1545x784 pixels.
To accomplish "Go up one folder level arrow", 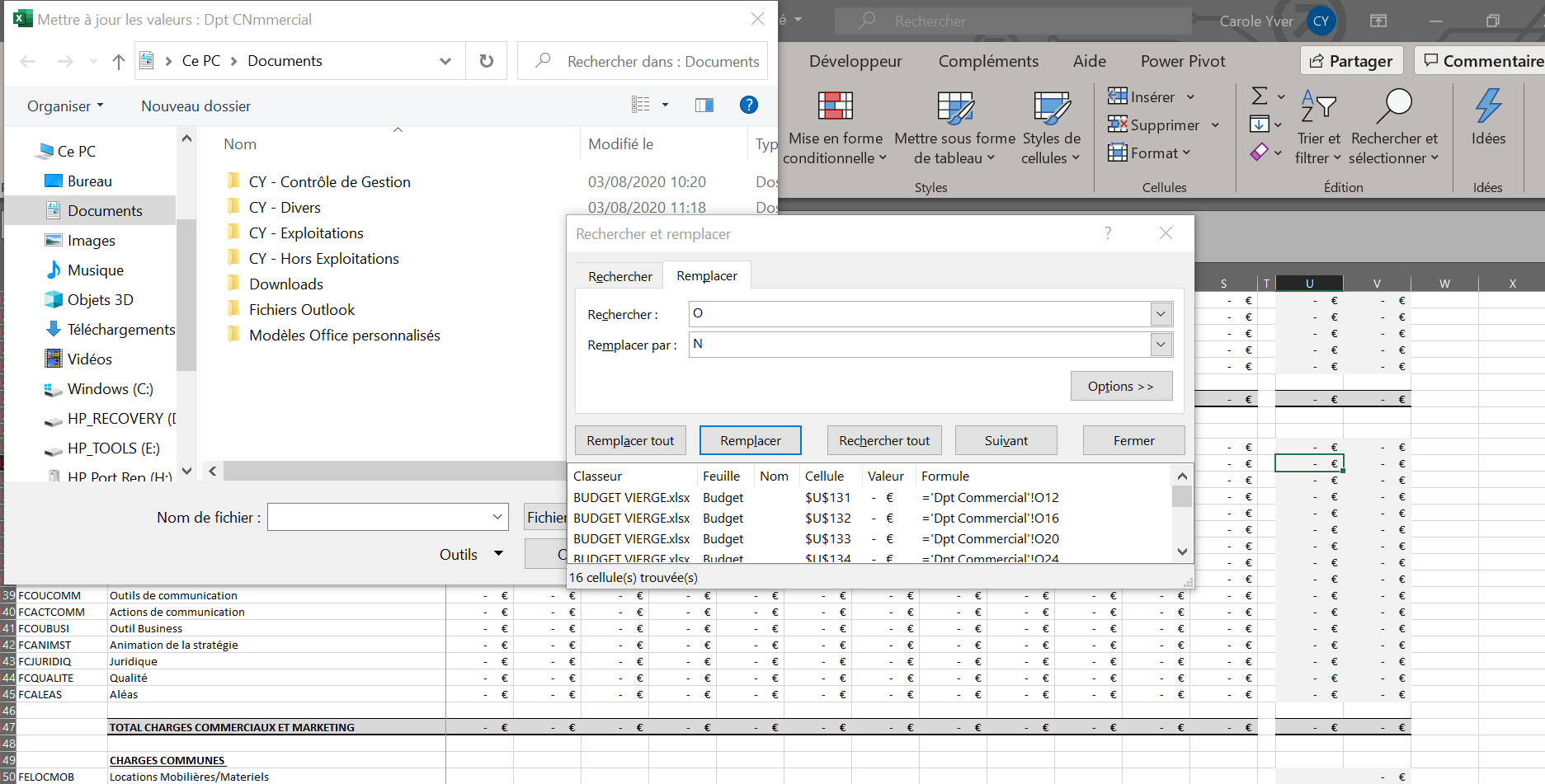I will click(119, 62).
